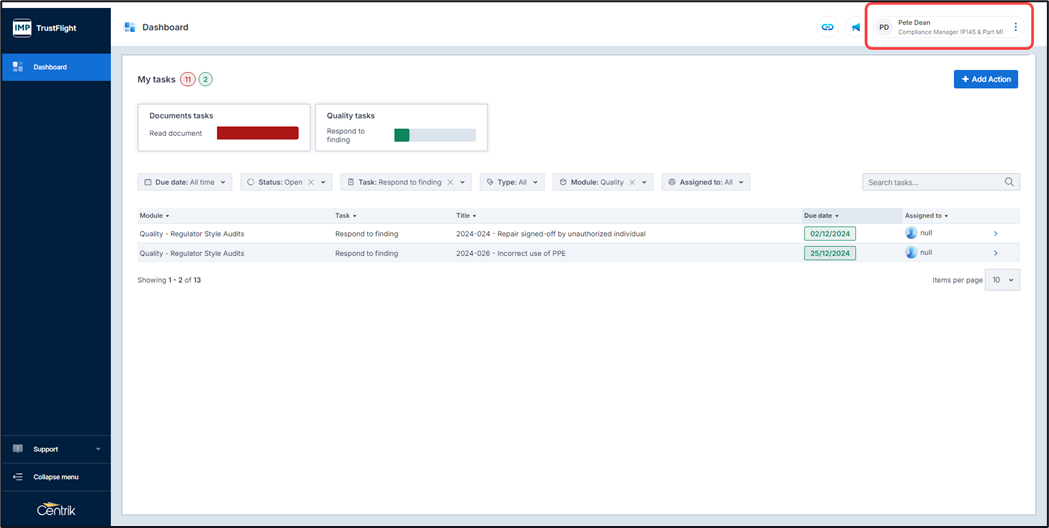Open the announcements megaphone icon

click(856, 27)
